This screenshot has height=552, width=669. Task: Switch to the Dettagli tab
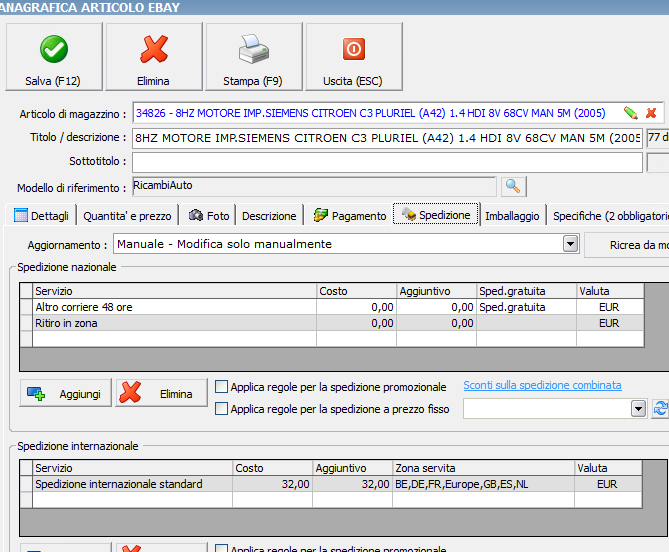point(41,216)
